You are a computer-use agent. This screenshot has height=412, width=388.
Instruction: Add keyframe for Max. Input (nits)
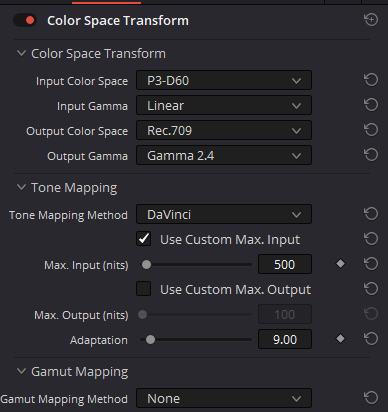pos(340,264)
